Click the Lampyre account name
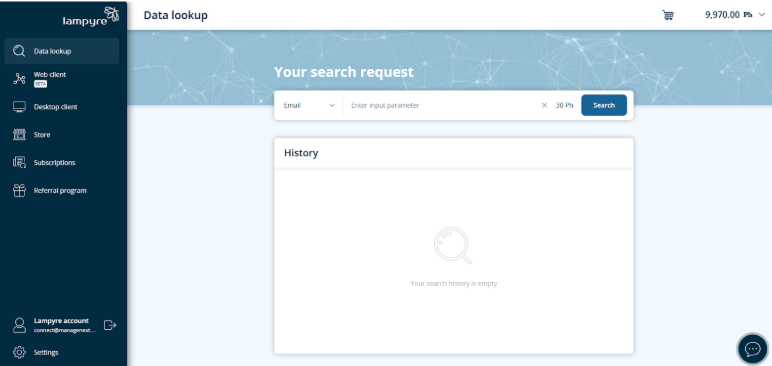Image resolution: width=772 pixels, height=366 pixels. (61, 321)
